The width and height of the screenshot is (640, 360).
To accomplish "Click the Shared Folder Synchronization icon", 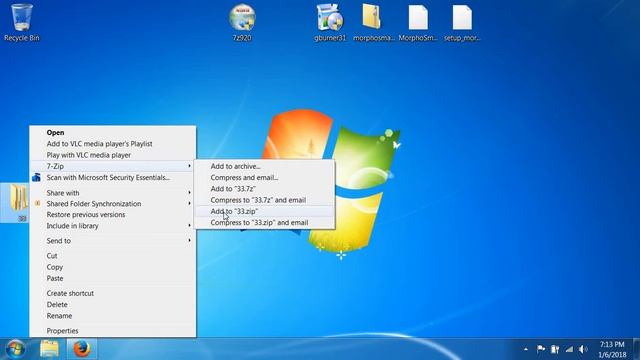I will point(37,203).
